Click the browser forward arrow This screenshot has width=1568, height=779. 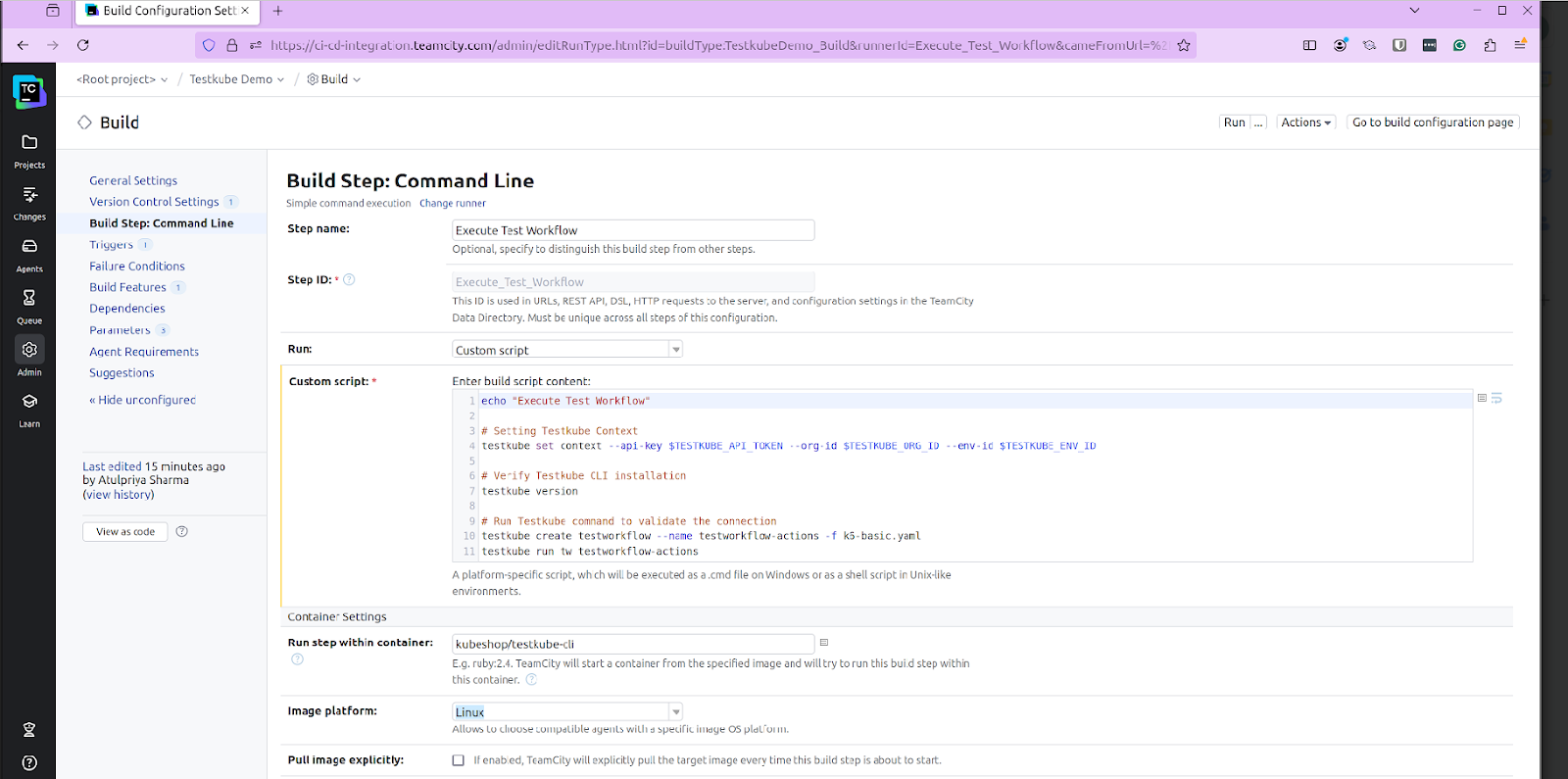53,45
